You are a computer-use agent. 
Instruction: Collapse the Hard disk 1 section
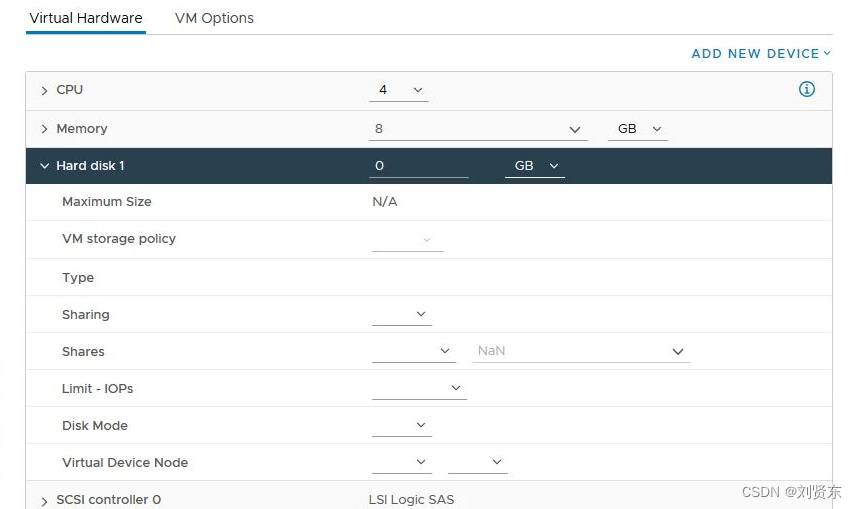pos(44,166)
